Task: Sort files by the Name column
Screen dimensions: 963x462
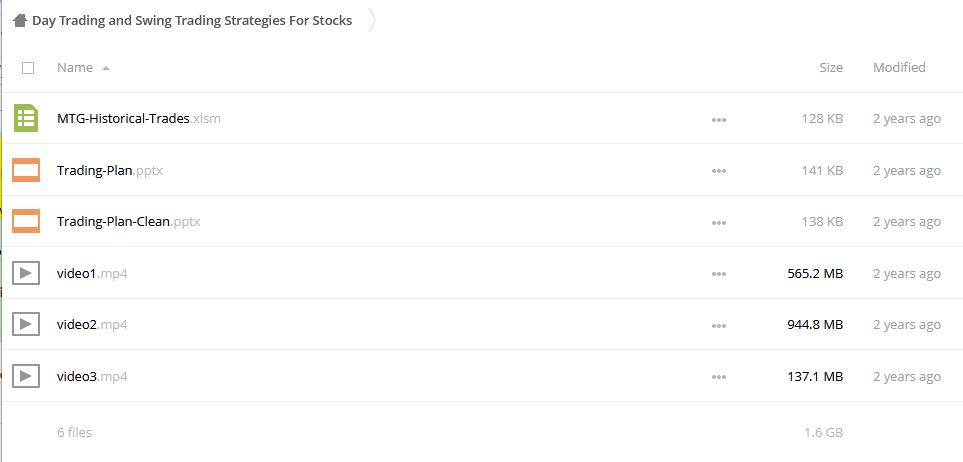Action: coord(75,68)
